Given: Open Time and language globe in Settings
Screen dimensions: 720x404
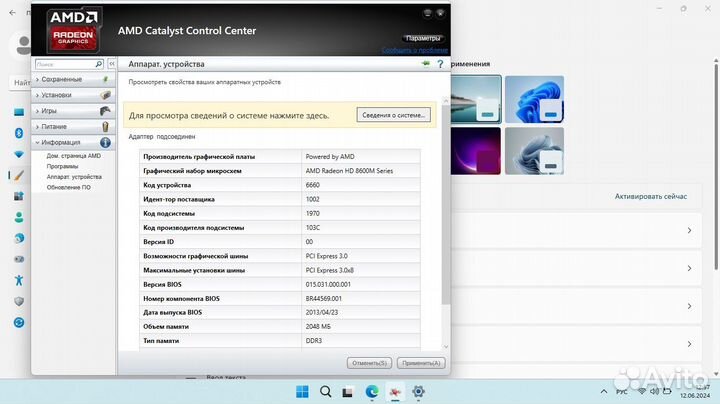Looking at the screenshot, I should (x=19, y=238).
